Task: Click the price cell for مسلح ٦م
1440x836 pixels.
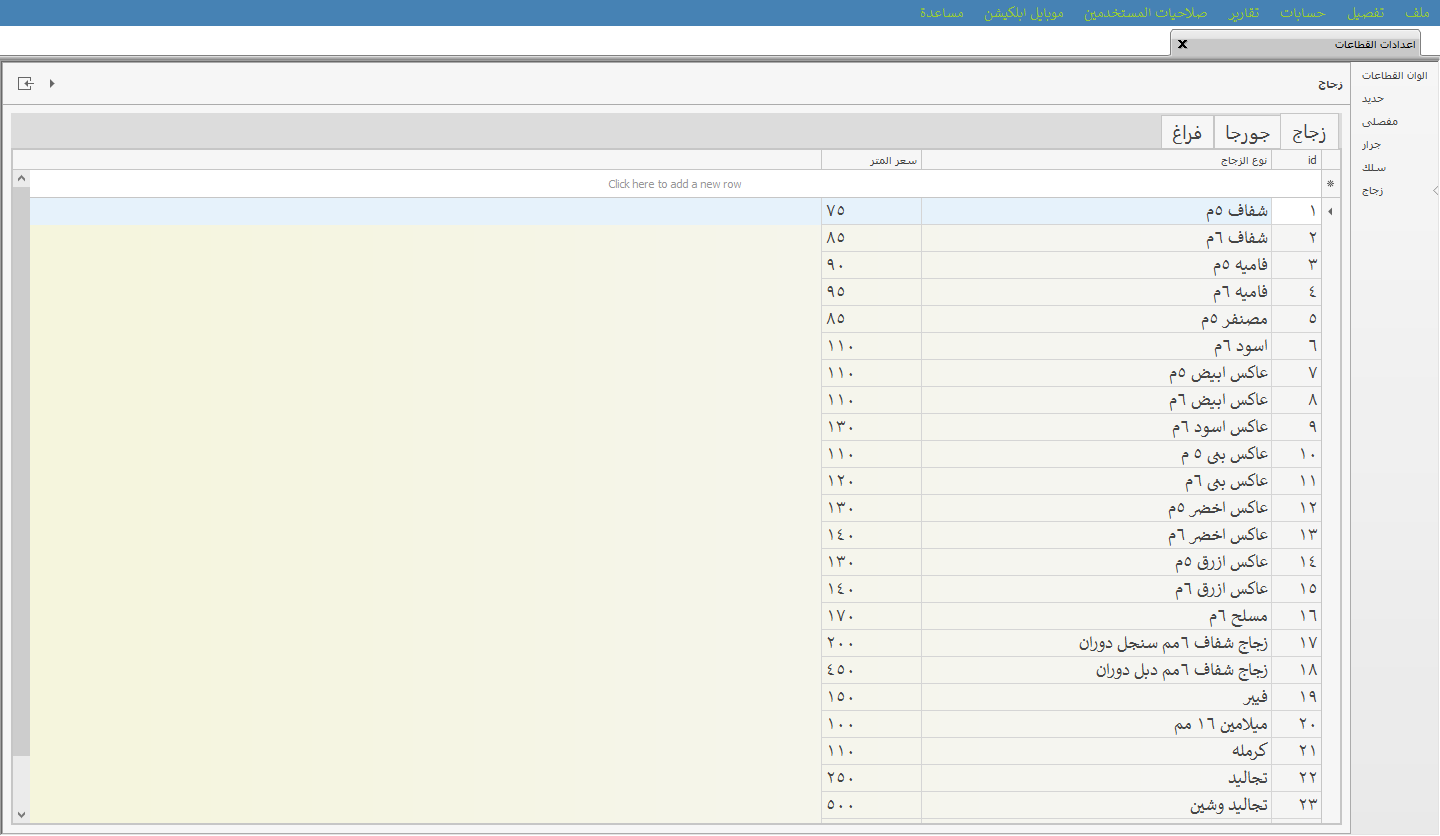Action: coord(871,615)
